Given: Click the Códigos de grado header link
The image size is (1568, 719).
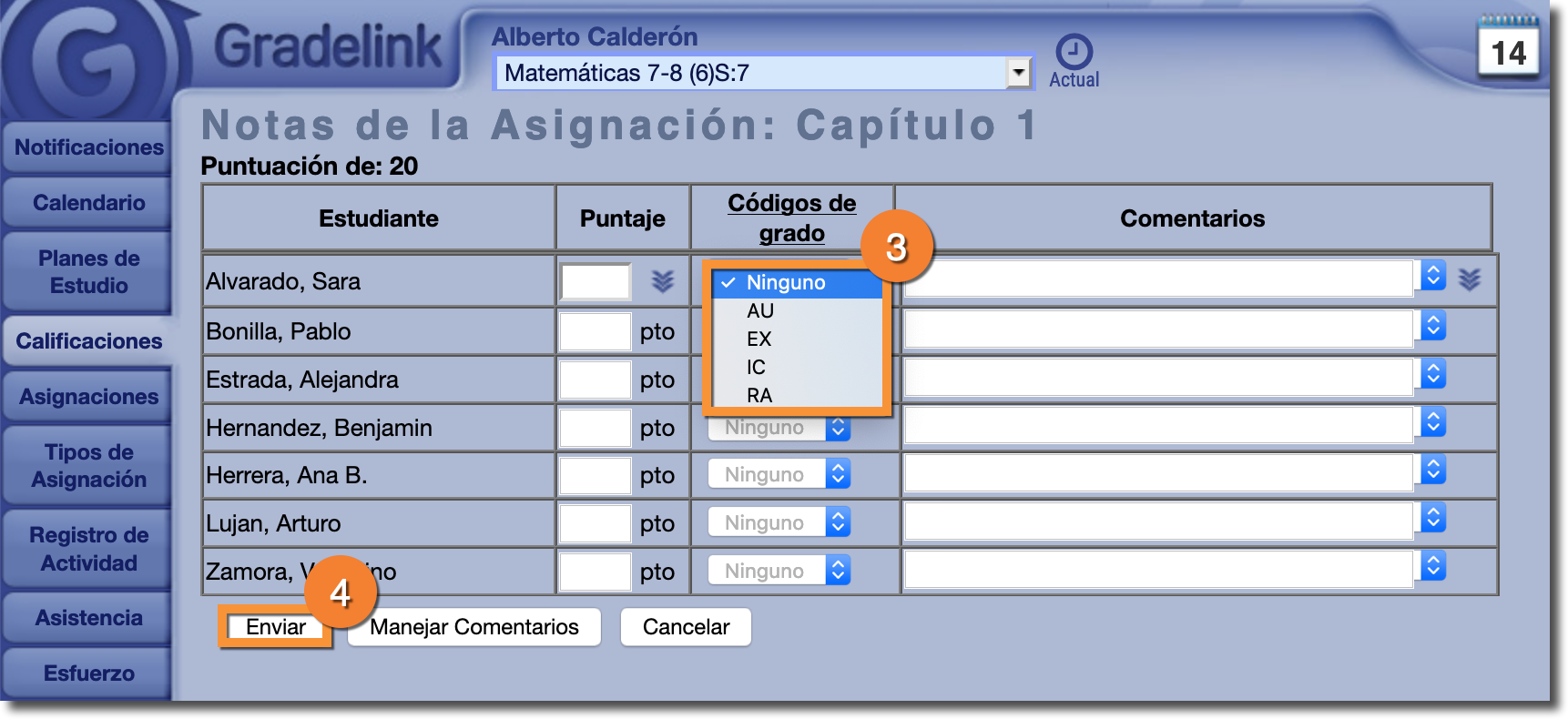Looking at the screenshot, I should coord(791,218).
